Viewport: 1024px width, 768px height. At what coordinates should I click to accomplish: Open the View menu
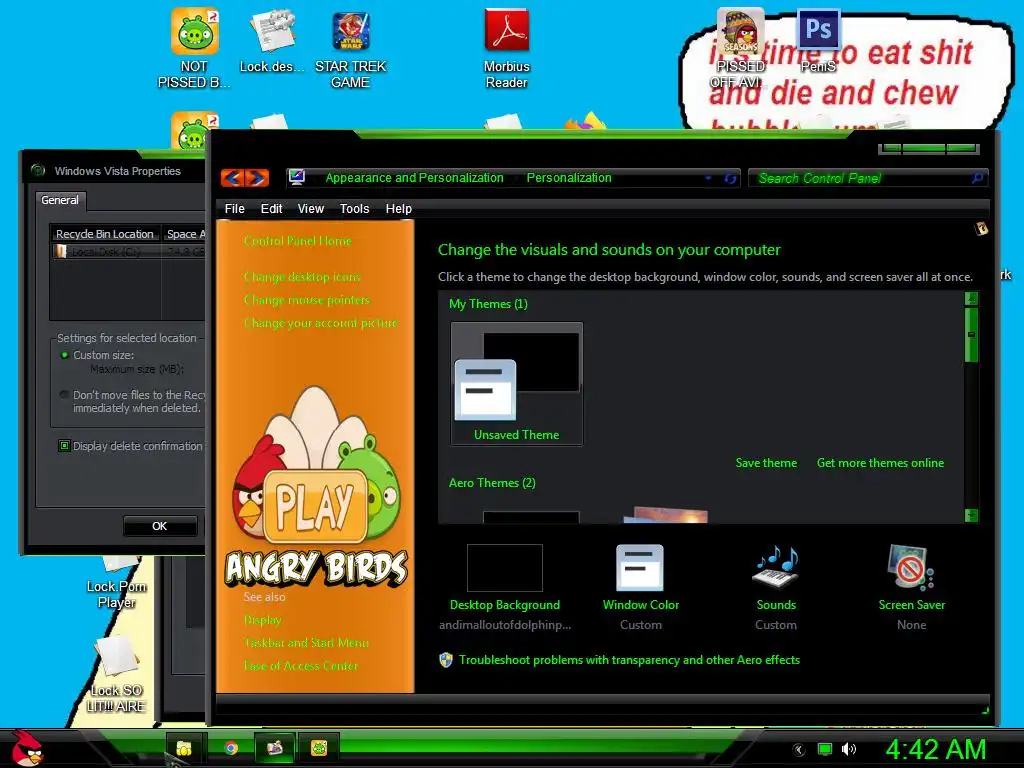click(311, 209)
